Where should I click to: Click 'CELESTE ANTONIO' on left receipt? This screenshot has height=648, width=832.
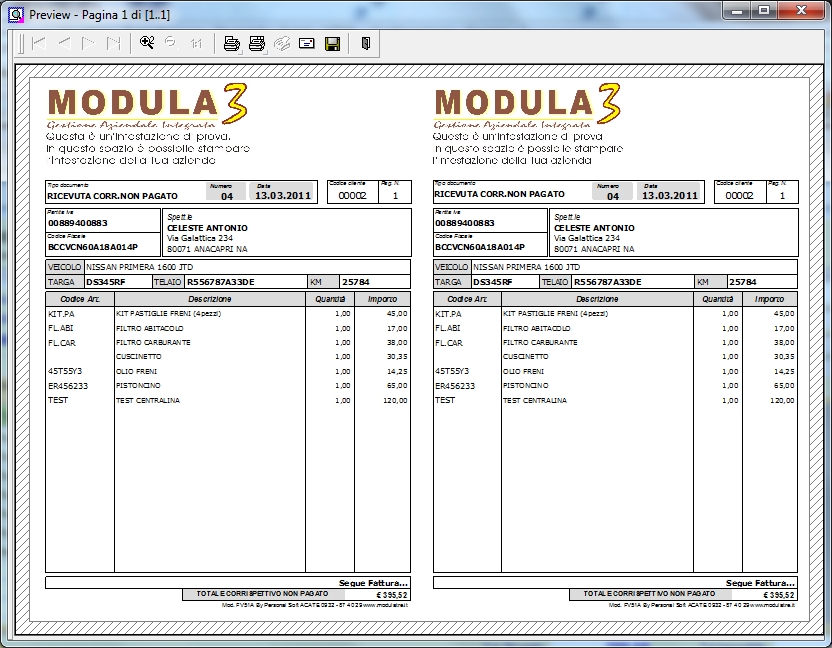point(207,228)
